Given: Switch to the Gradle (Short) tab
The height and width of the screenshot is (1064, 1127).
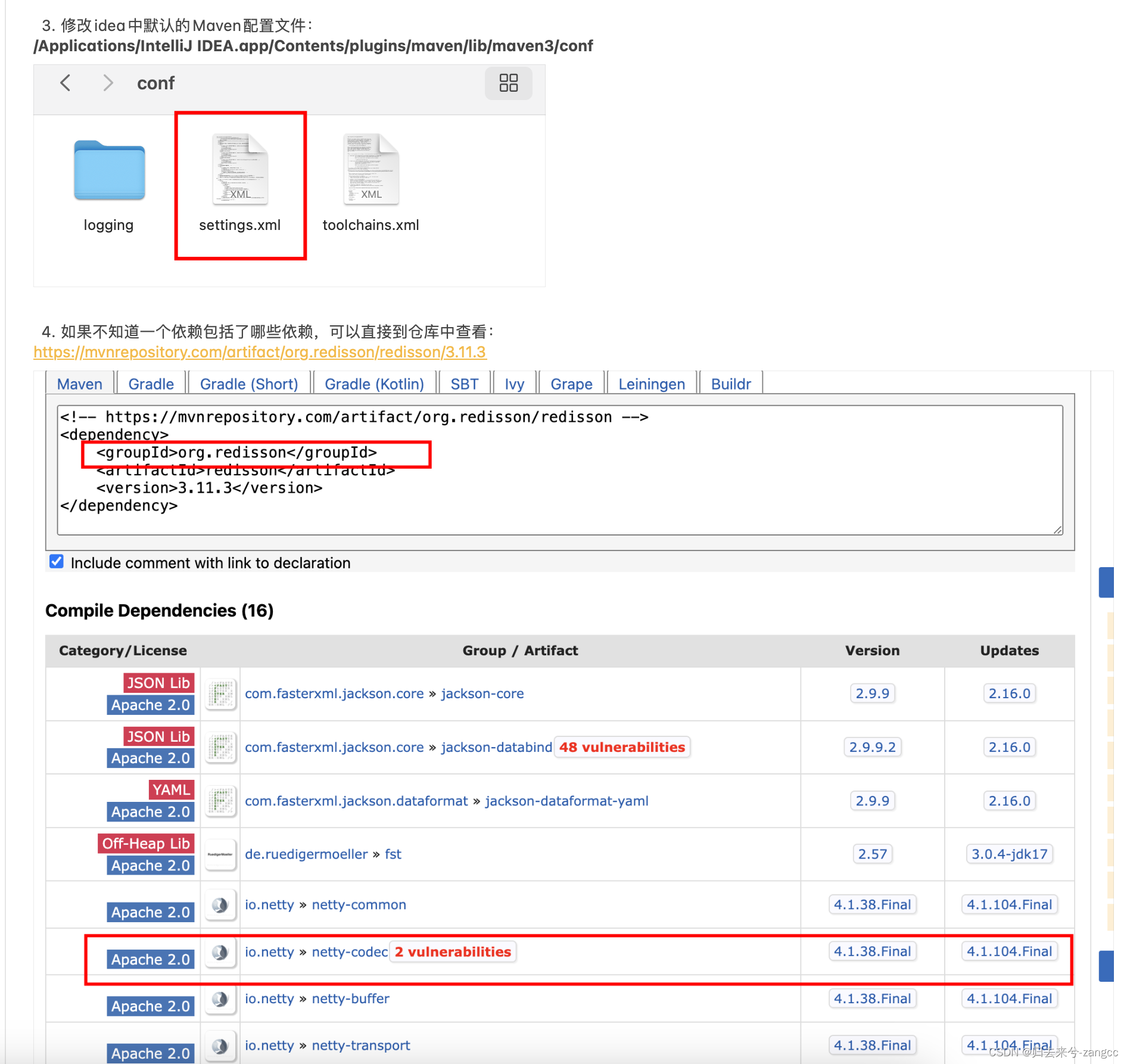Looking at the screenshot, I should coord(249,384).
